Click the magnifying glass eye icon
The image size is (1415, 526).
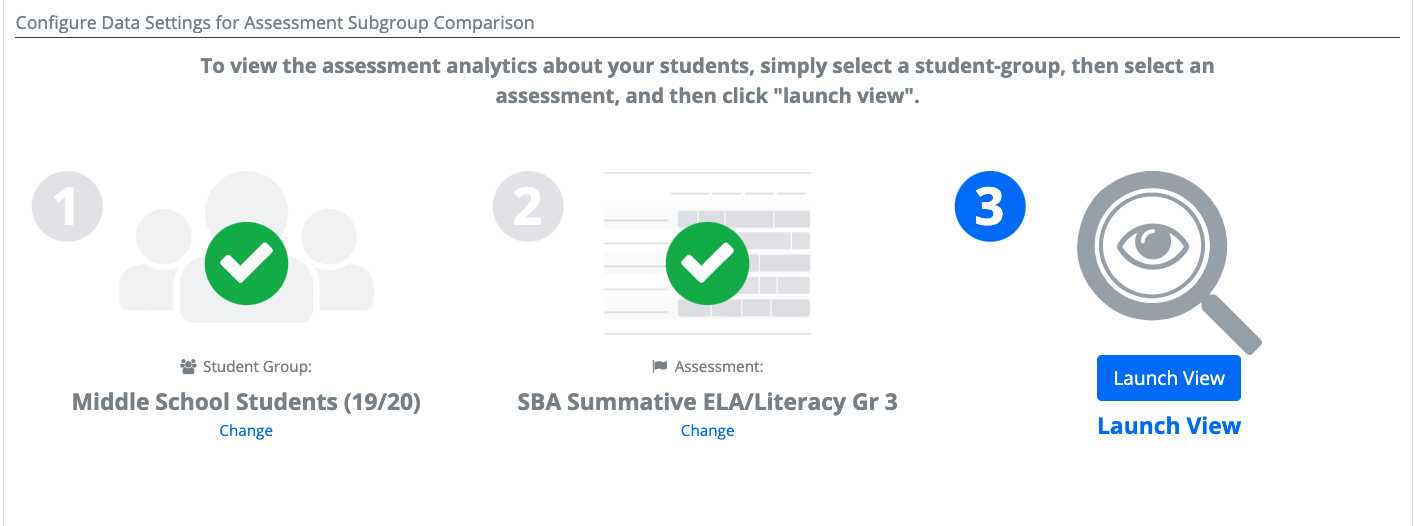click(1168, 255)
